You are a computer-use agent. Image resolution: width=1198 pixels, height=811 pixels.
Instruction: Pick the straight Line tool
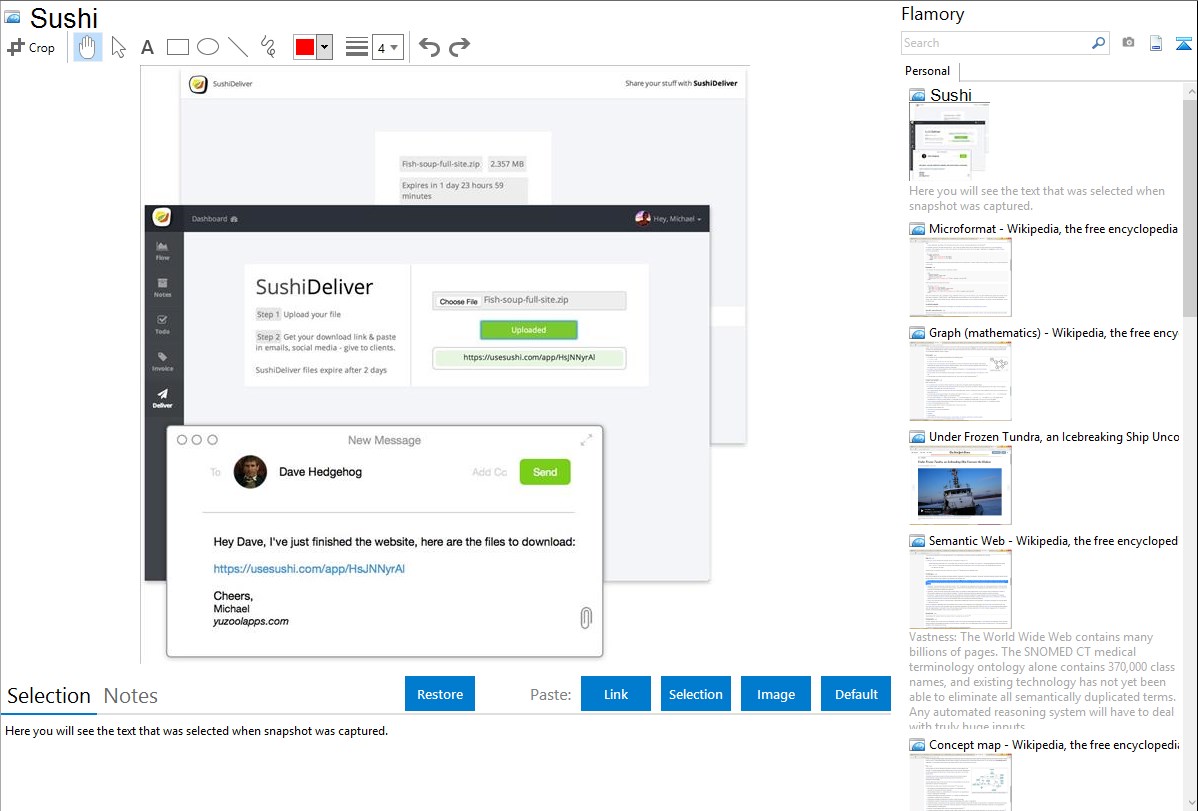click(x=238, y=47)
